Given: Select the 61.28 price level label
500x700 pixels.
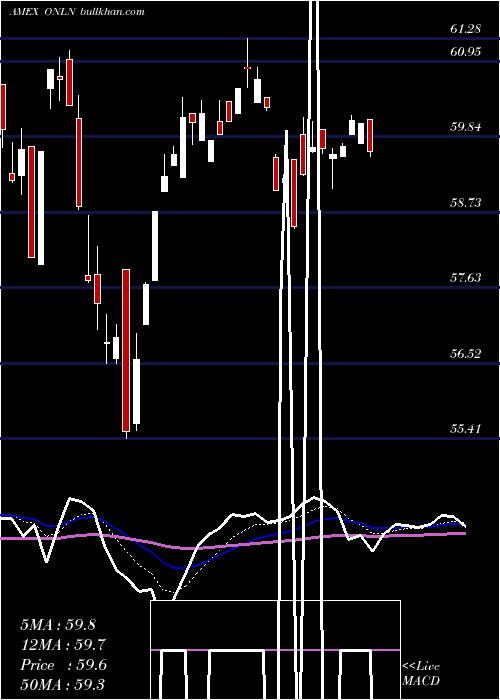Looking at the screenshot, I should (x=466, y=29).
